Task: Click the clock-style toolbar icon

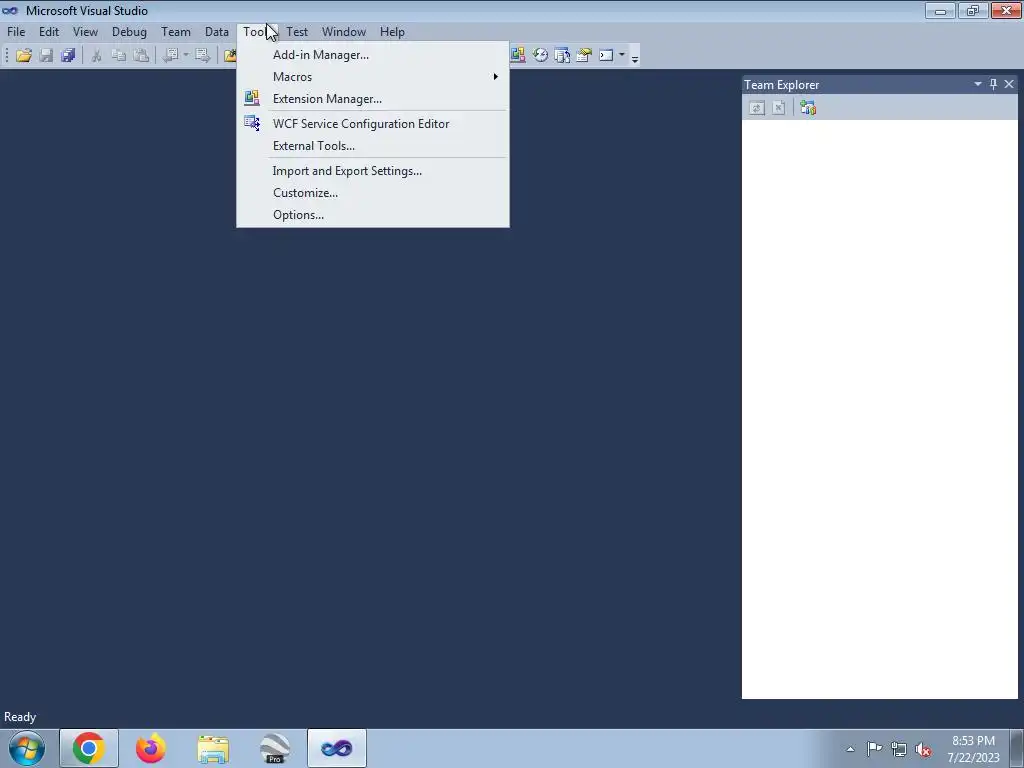Action: 540,55
